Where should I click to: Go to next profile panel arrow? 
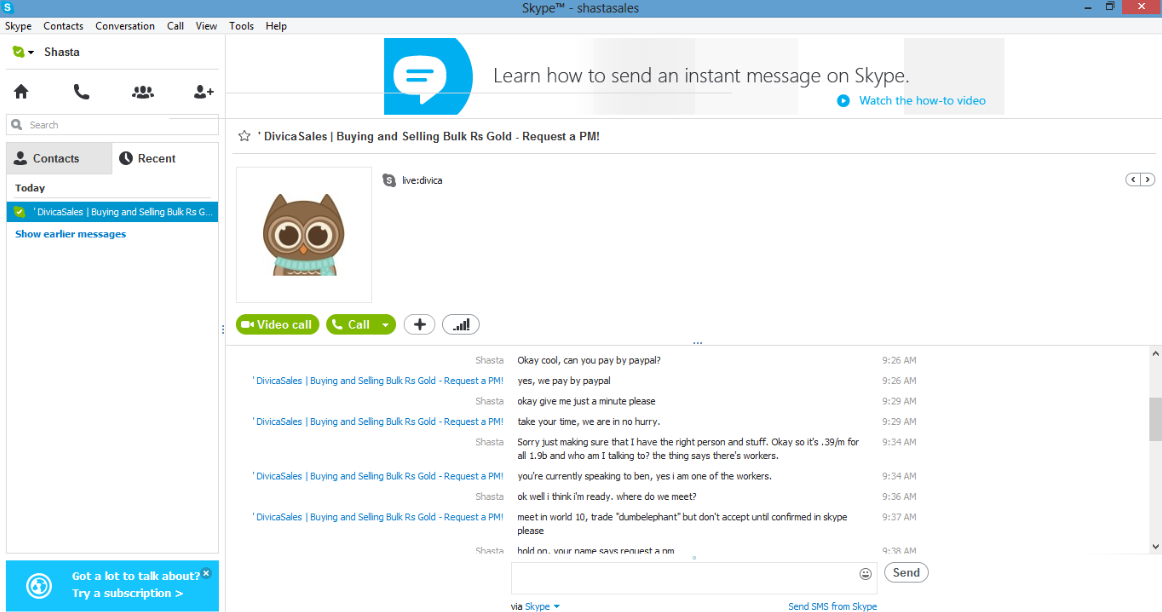(x=1147, y=179)
